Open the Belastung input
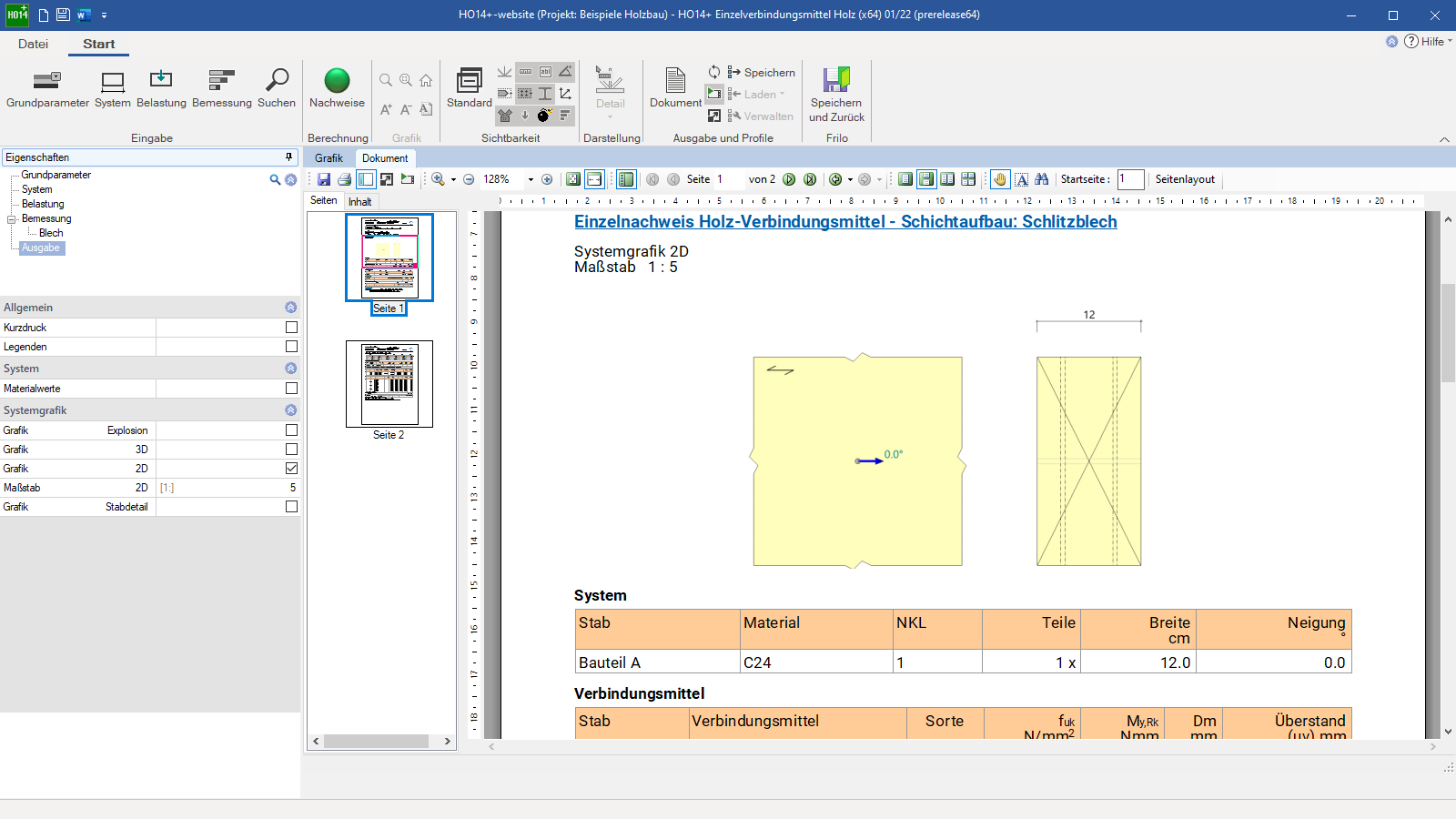 pos(161,89)
